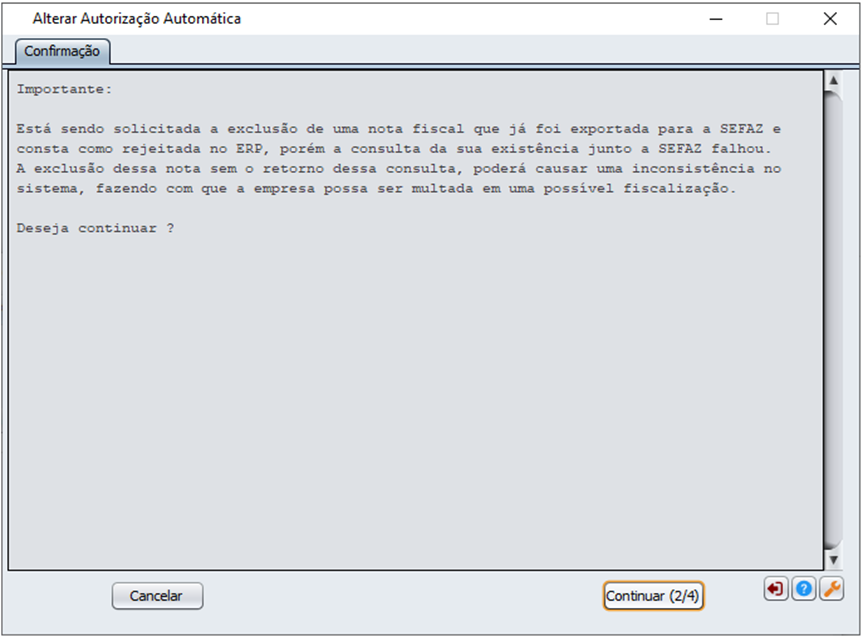Image resolution: width=863 pixels, height=638 pixels.
Task: Click the line starting 'consta como rejeitada'
Action: pos(394,149)
